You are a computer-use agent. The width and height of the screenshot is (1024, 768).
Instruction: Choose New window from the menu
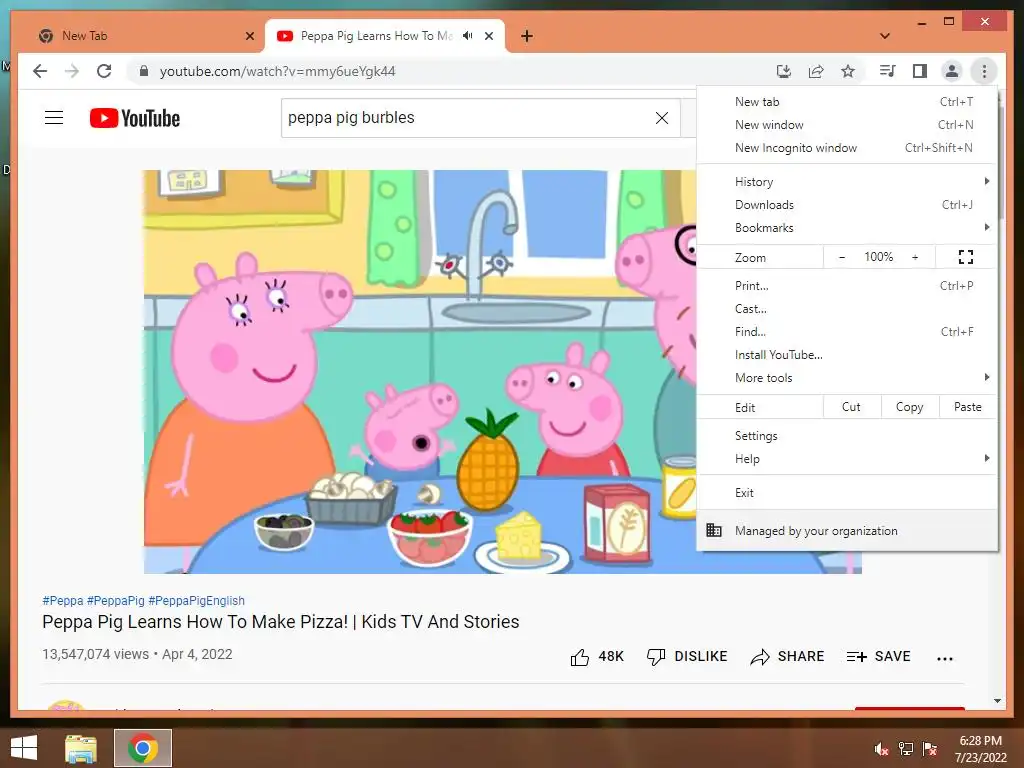pos(847,125)
